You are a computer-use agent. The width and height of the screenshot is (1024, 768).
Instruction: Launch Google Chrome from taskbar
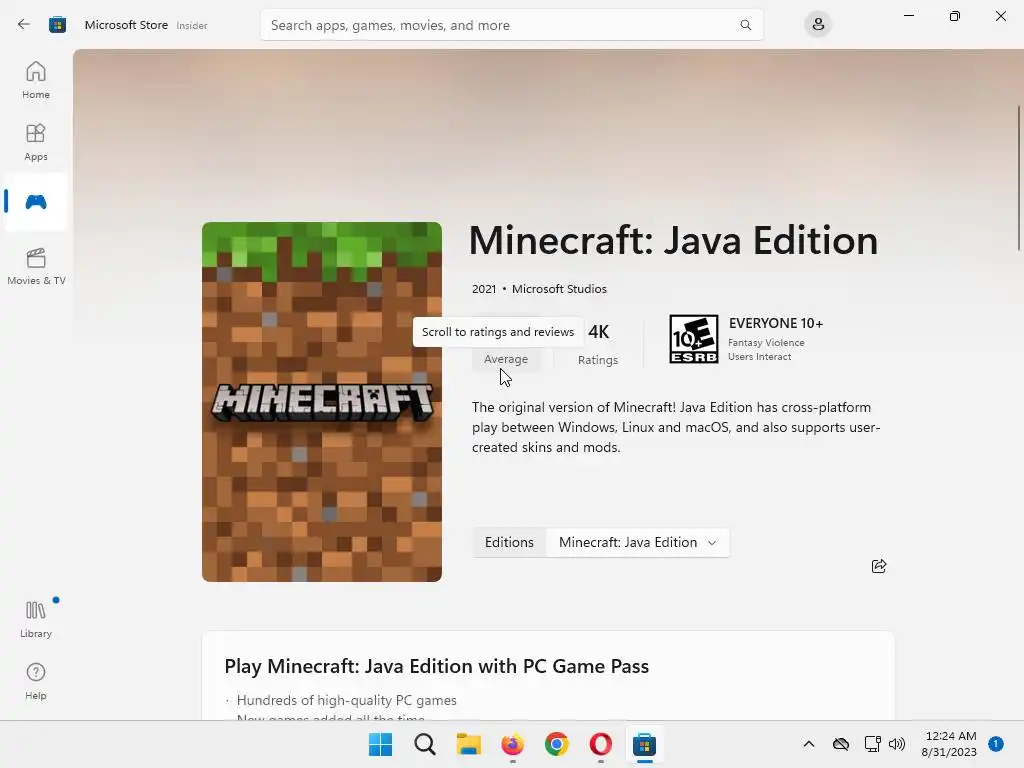tap(556, 744)
